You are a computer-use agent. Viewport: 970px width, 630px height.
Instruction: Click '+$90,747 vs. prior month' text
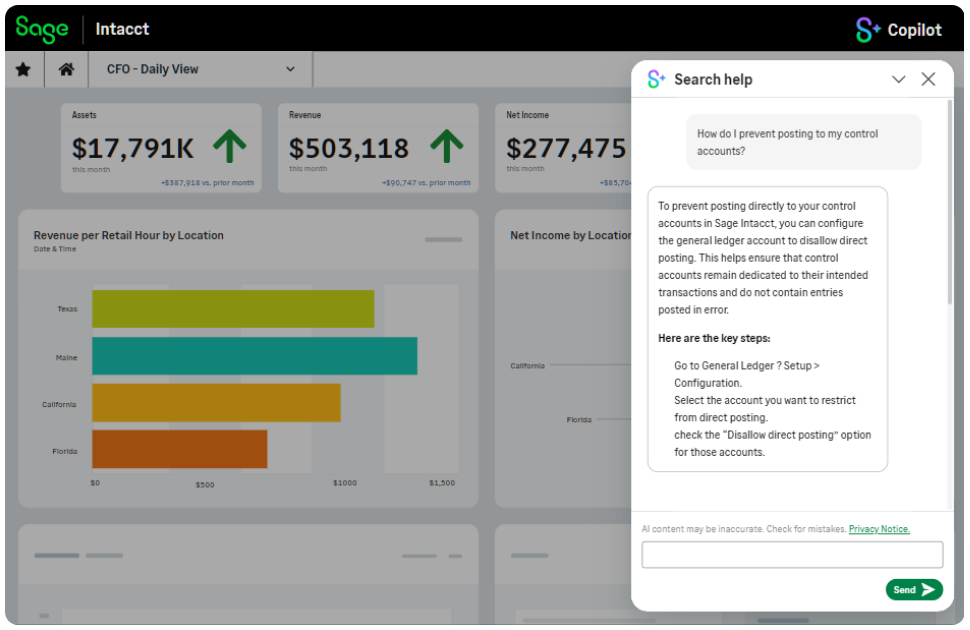426,183
